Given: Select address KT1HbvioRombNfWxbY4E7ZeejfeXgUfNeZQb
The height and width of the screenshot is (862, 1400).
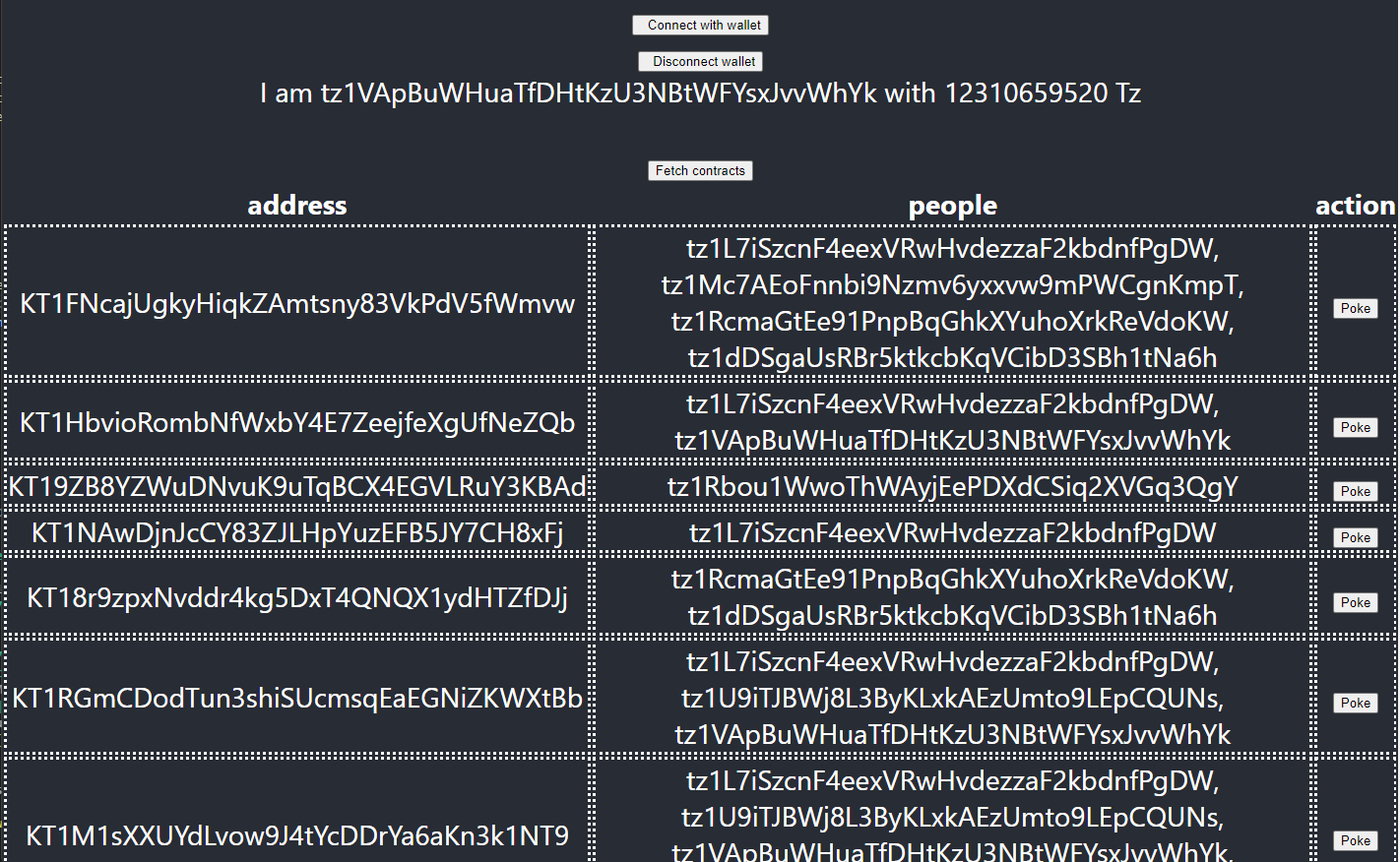Looking at the screenshot, I should pos(296,422).
